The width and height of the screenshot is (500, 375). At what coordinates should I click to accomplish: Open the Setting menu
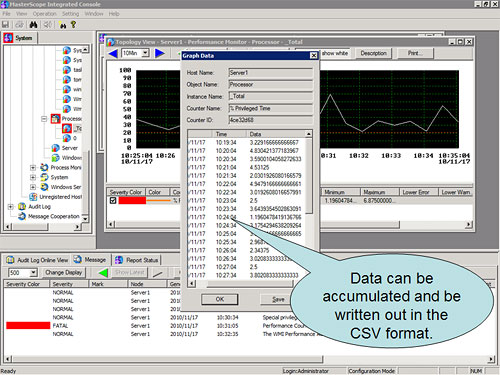point(70,14)
